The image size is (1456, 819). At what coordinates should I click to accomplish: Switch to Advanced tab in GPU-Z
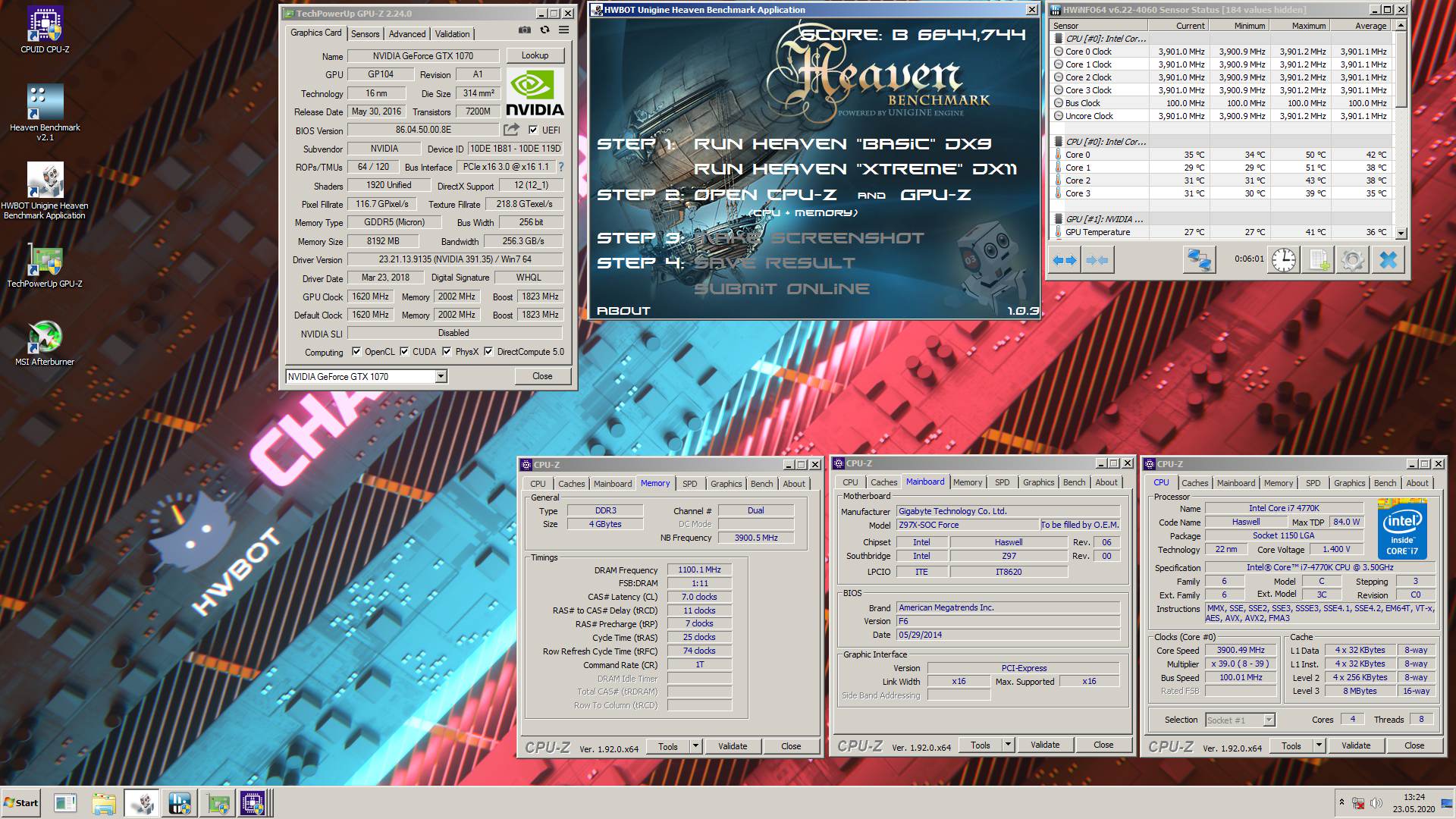click(x=407, y=34)
